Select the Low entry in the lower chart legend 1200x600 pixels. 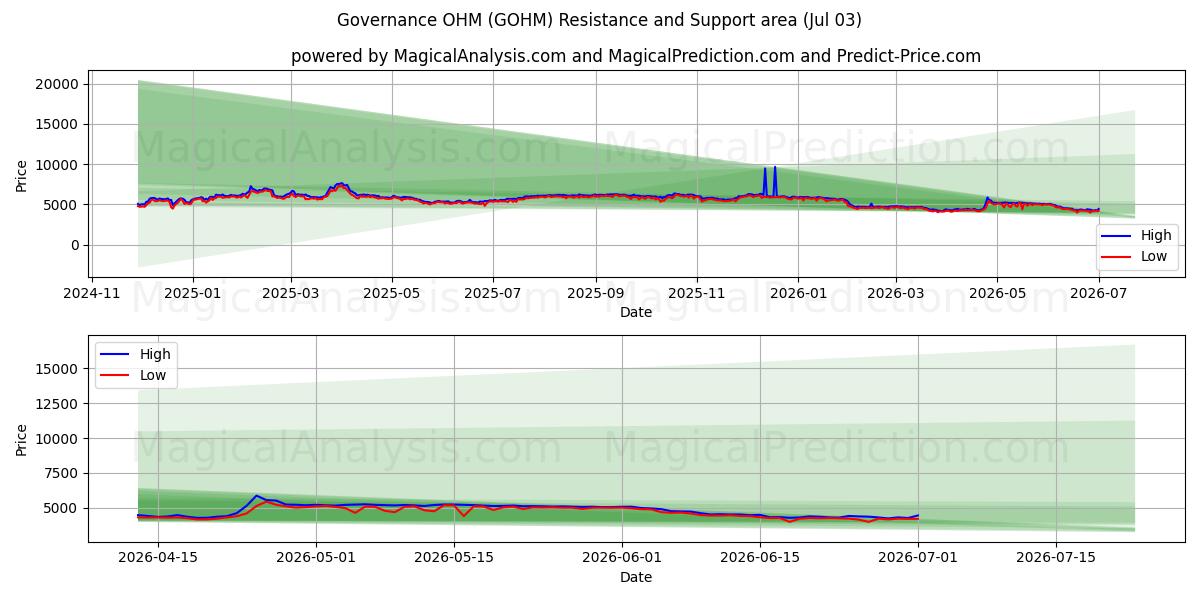(136, 376)
